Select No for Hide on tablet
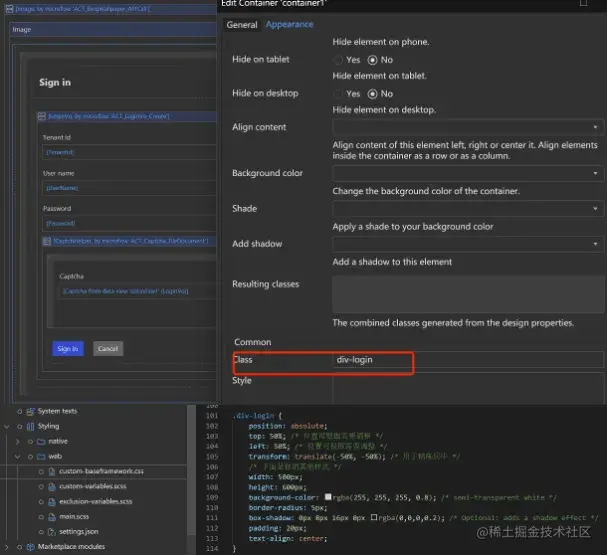 click(372, 60)
